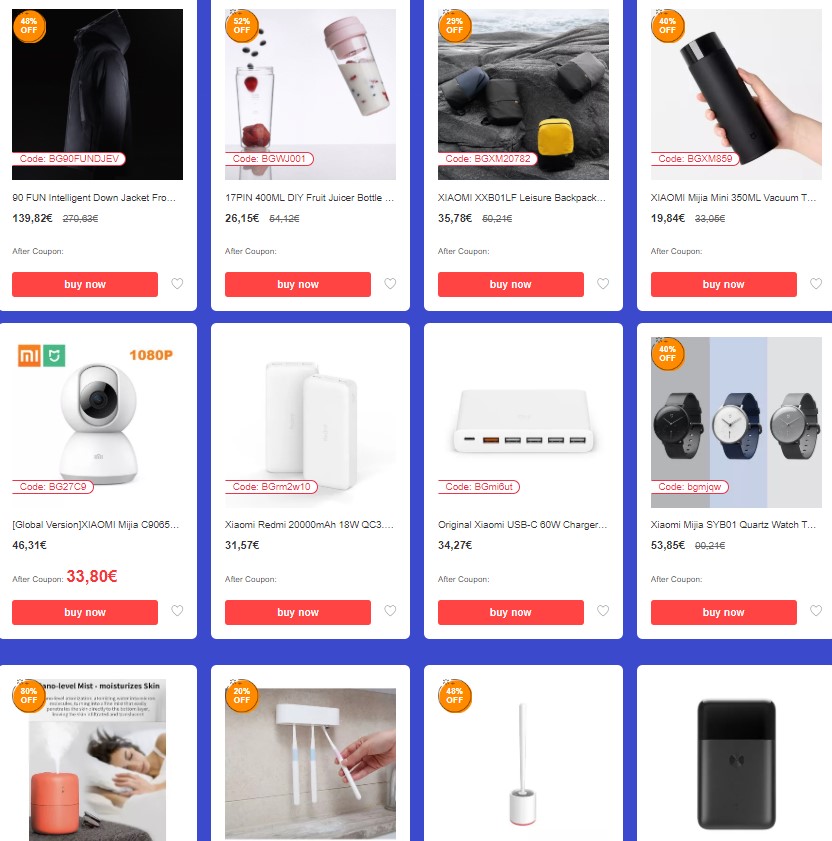Click heart icon next to Redmi 20000mAh powerbank
This screenshot has height=841, width=832.
tap(390, 610)
